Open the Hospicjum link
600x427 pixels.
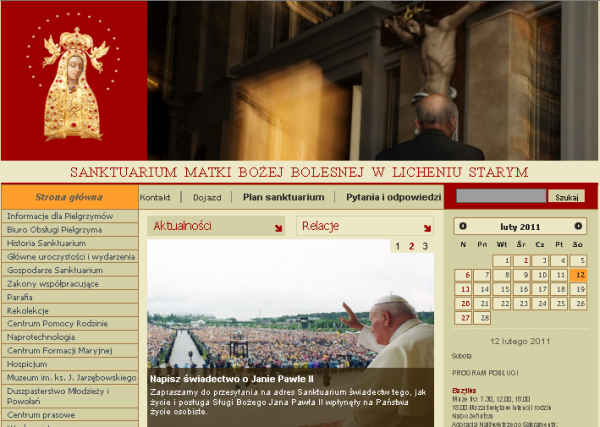[x=70, y=364]
